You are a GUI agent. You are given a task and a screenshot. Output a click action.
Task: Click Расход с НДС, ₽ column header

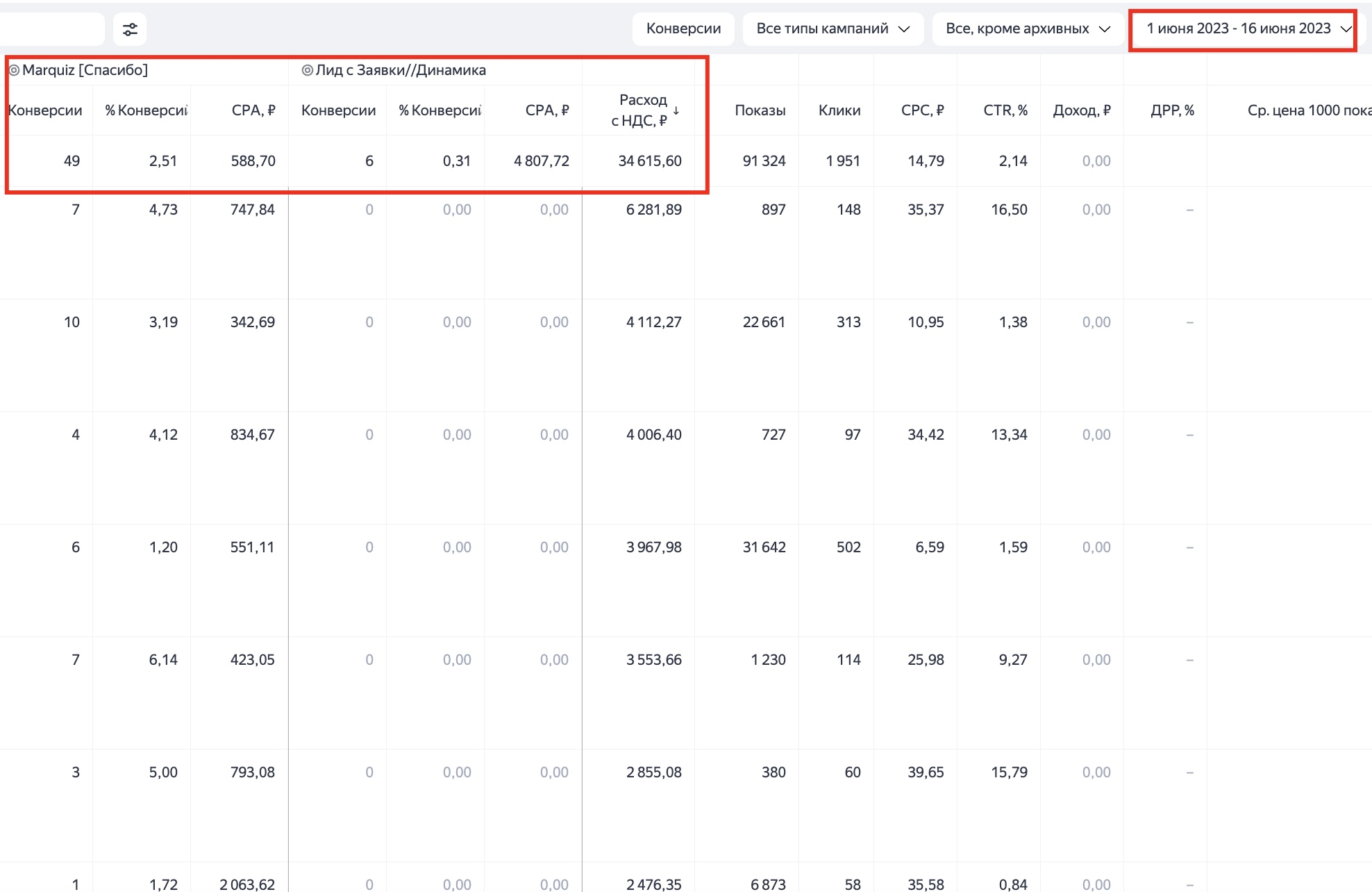(x=639, y=110)
